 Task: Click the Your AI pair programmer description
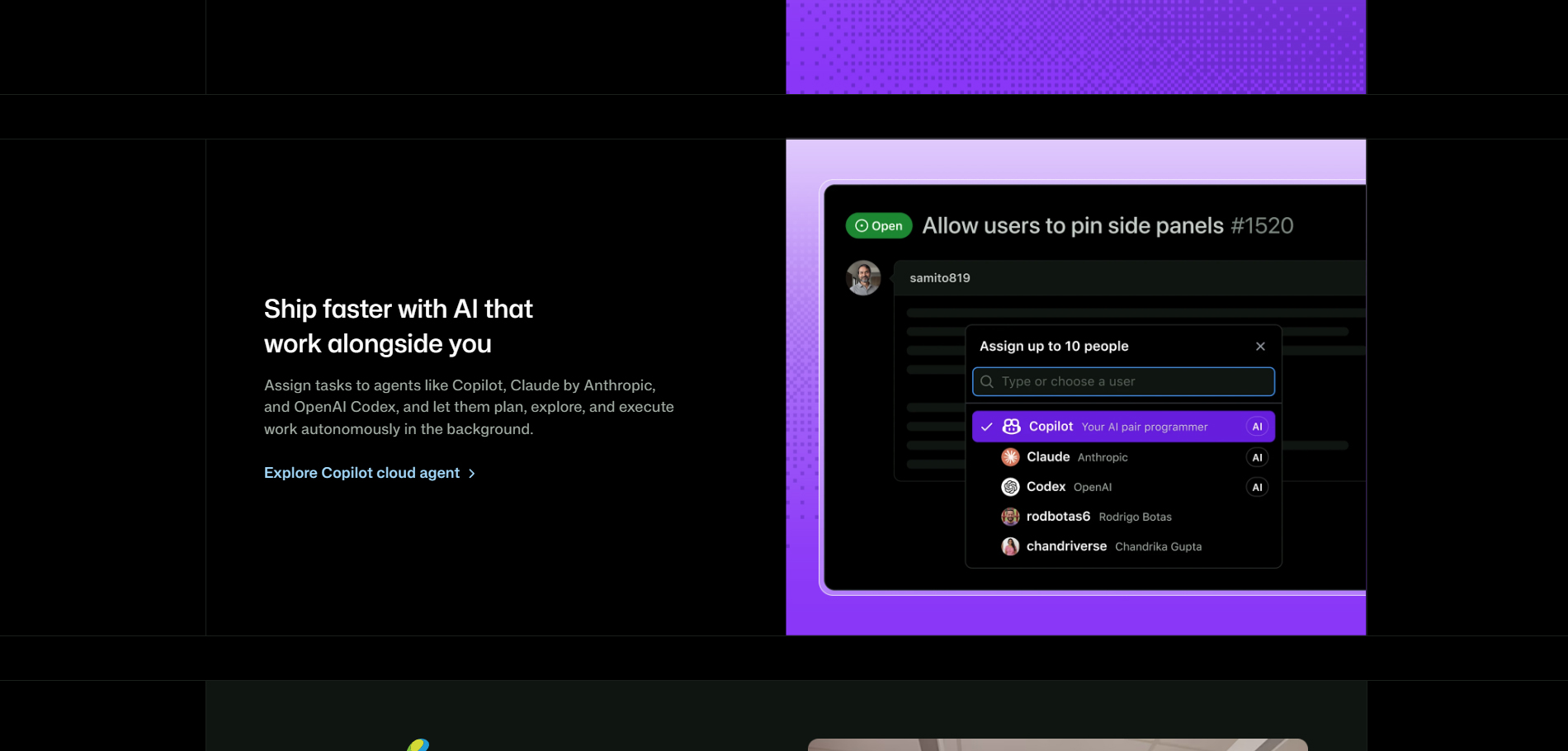coord(1145,427)
